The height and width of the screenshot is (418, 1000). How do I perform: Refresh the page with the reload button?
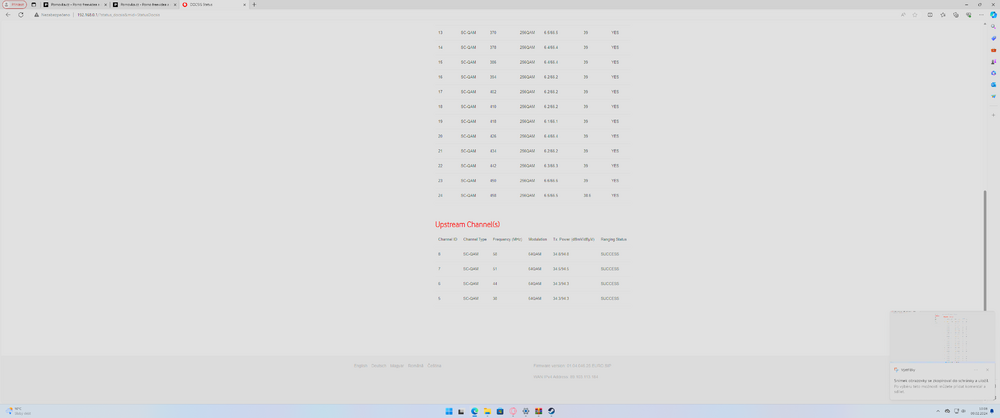[21, 15]
